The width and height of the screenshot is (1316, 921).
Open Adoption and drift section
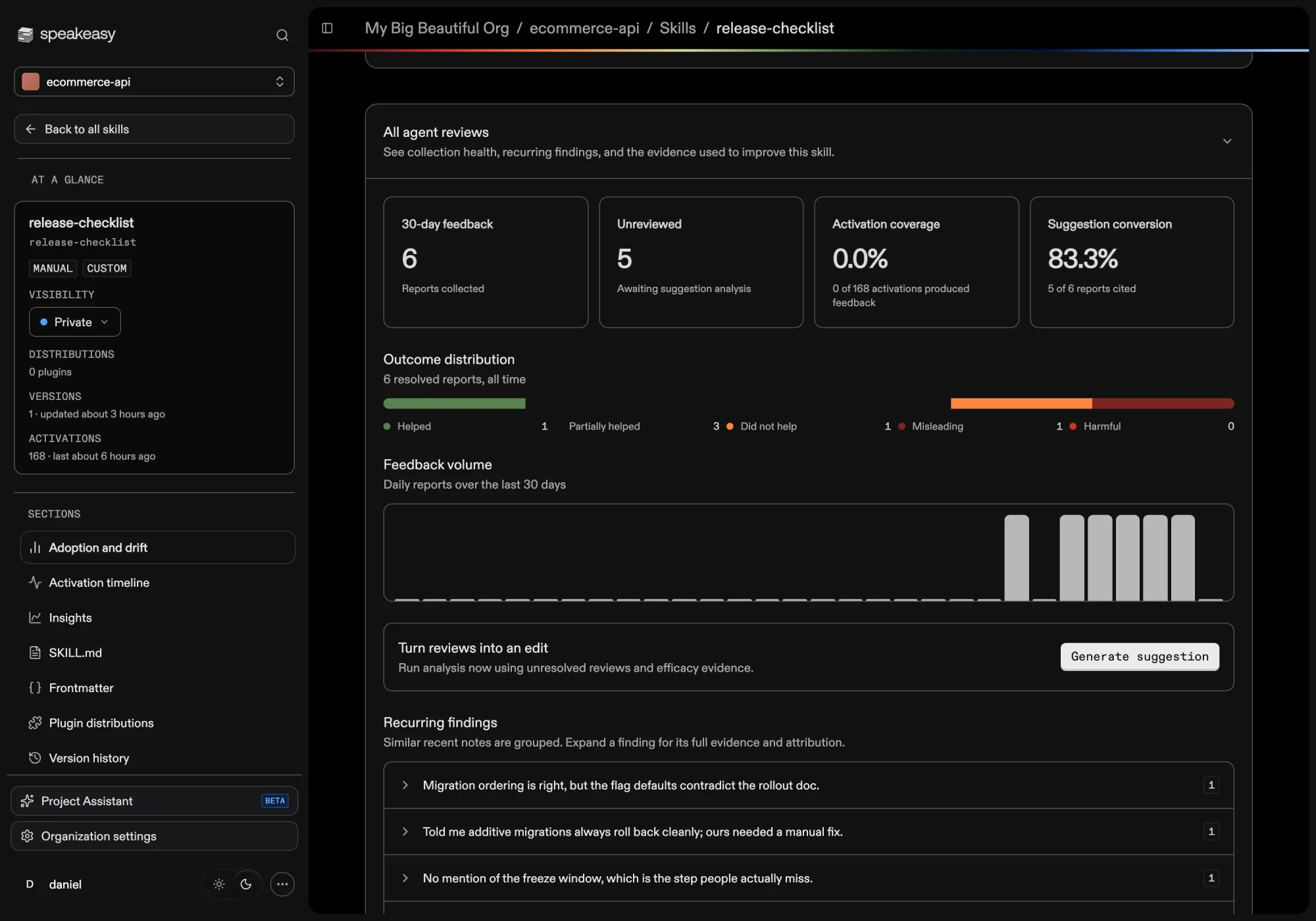pos(158,547)
